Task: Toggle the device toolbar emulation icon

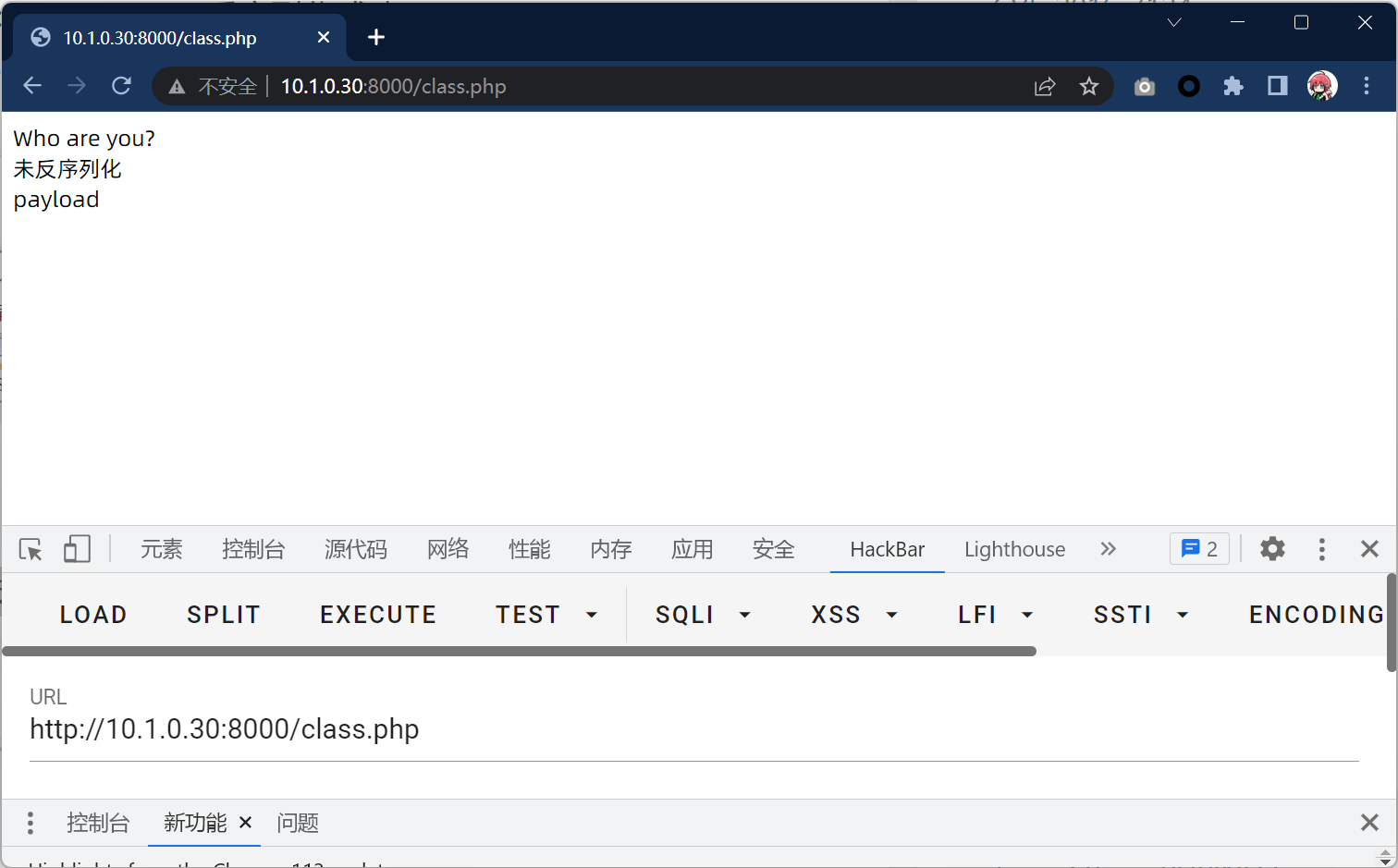Action: 77,549
